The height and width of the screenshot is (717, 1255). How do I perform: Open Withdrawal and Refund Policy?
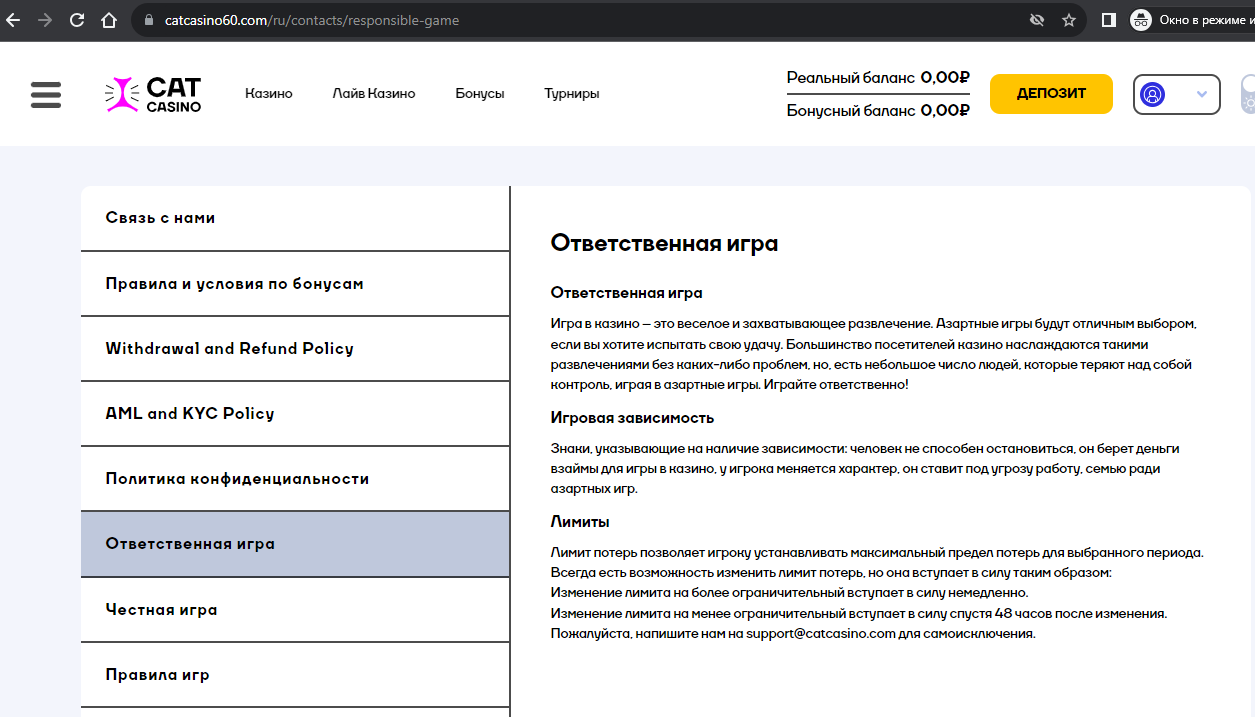coord(295,349)
